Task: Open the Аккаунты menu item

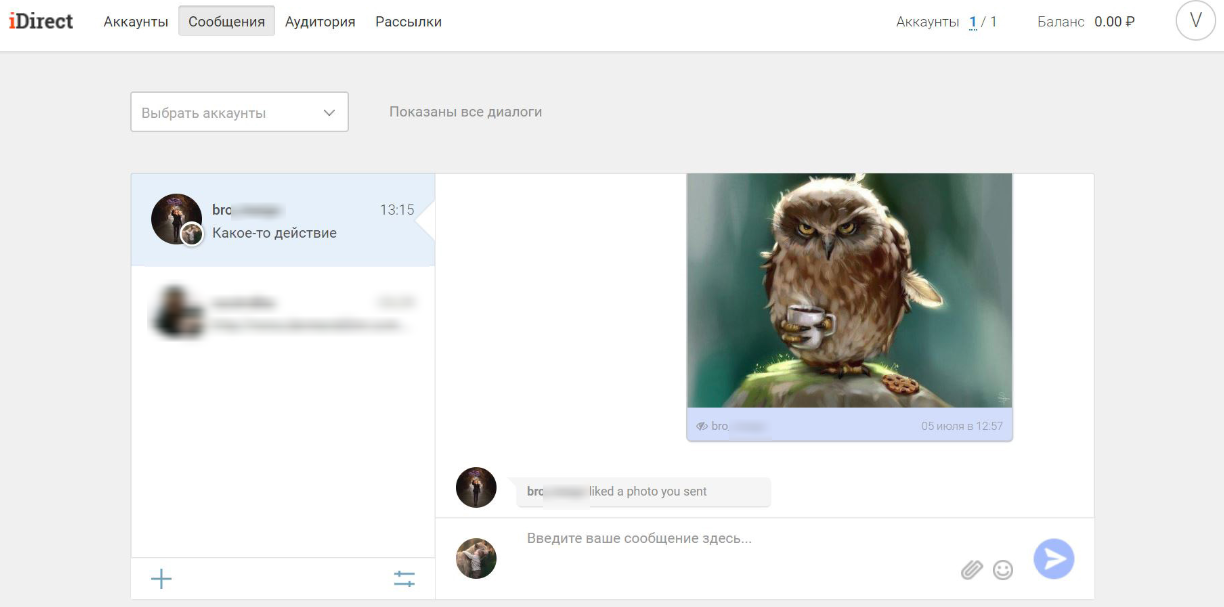Action: [136, 21]
